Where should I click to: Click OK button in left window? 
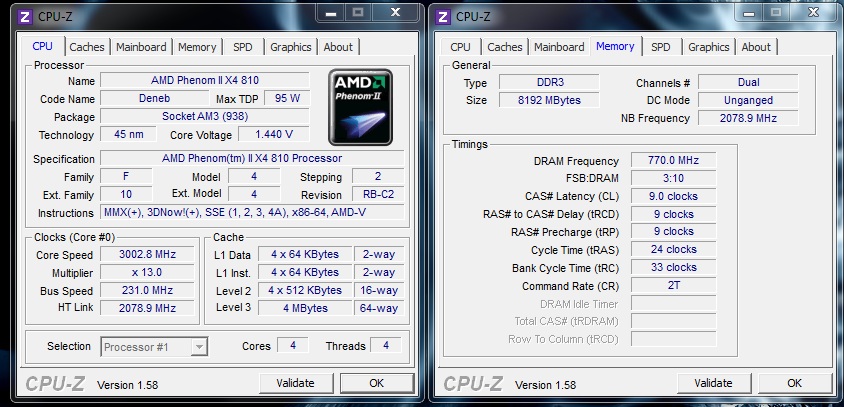(377, 383)
